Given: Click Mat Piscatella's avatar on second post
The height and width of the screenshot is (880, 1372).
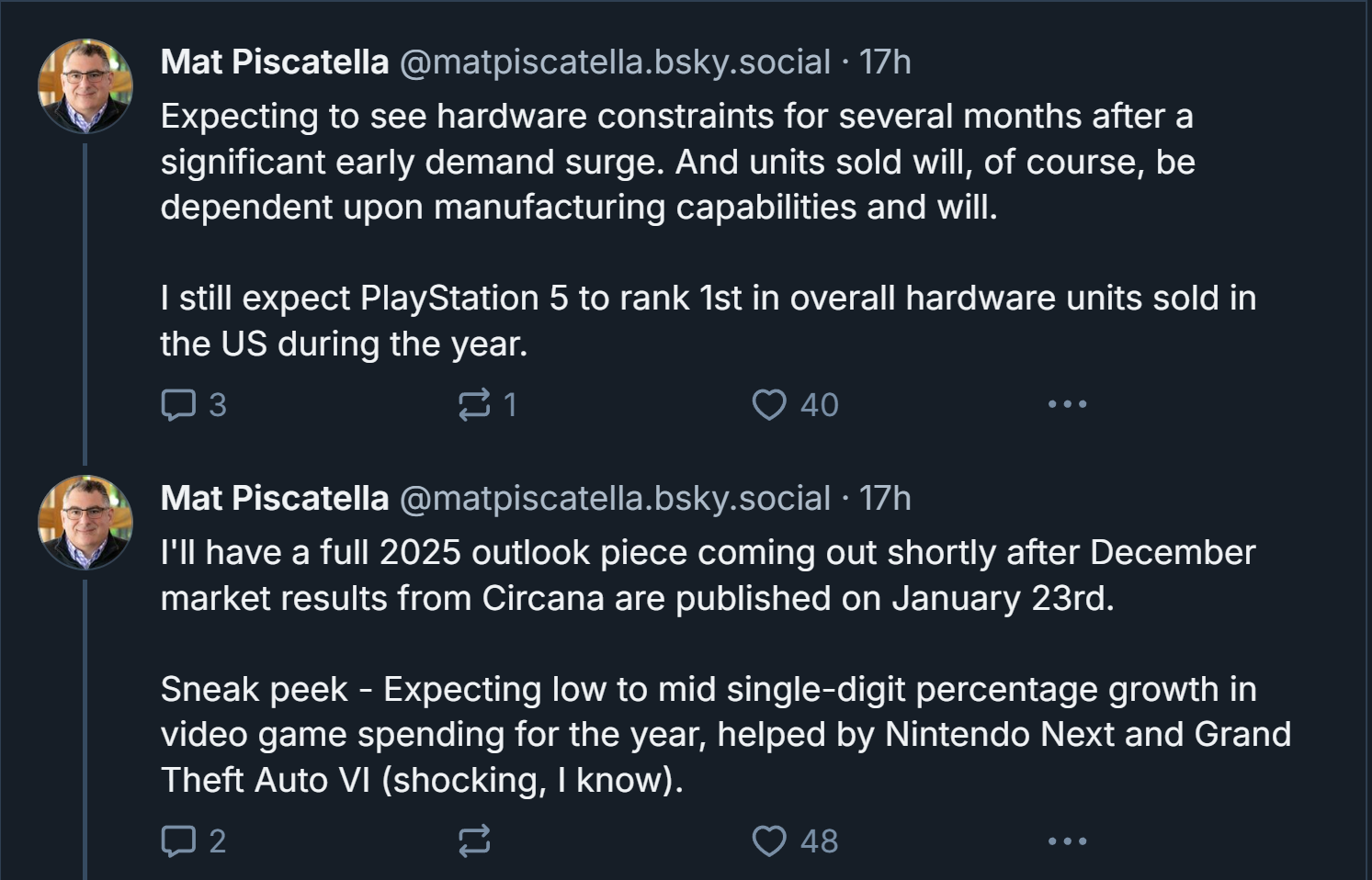Looking at the screenshot, I should 85,523.
